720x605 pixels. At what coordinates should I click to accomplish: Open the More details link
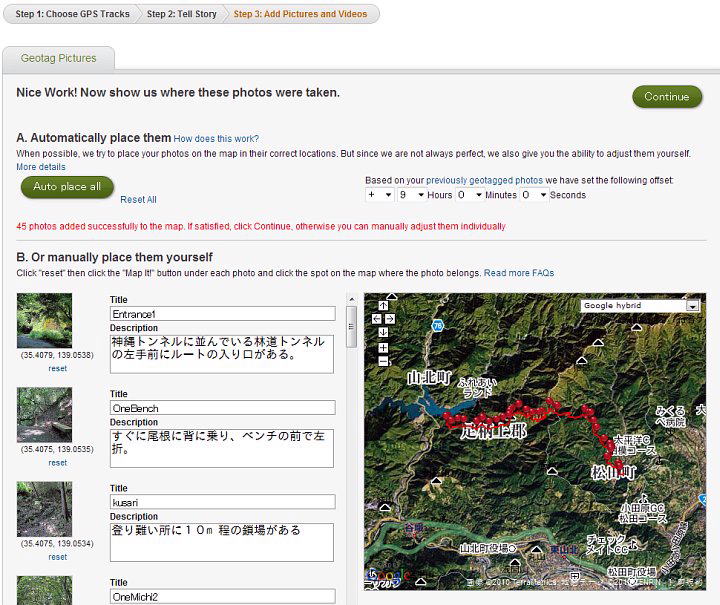[x=41, y=167]
